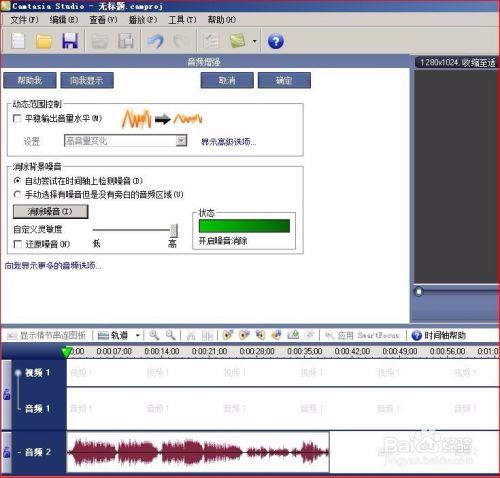Open the 编辑 menu
The image size is (500, 478).
pyautogui.click(x=64, y=20)
